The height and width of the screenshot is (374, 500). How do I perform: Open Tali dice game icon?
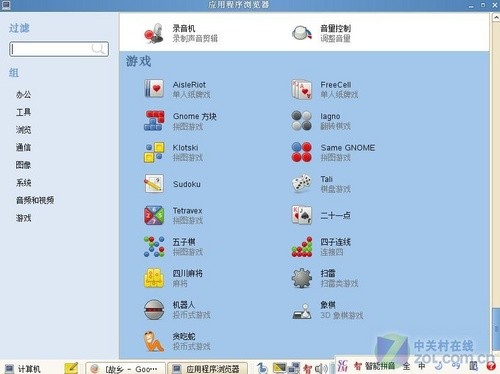(x=302, y=183)
